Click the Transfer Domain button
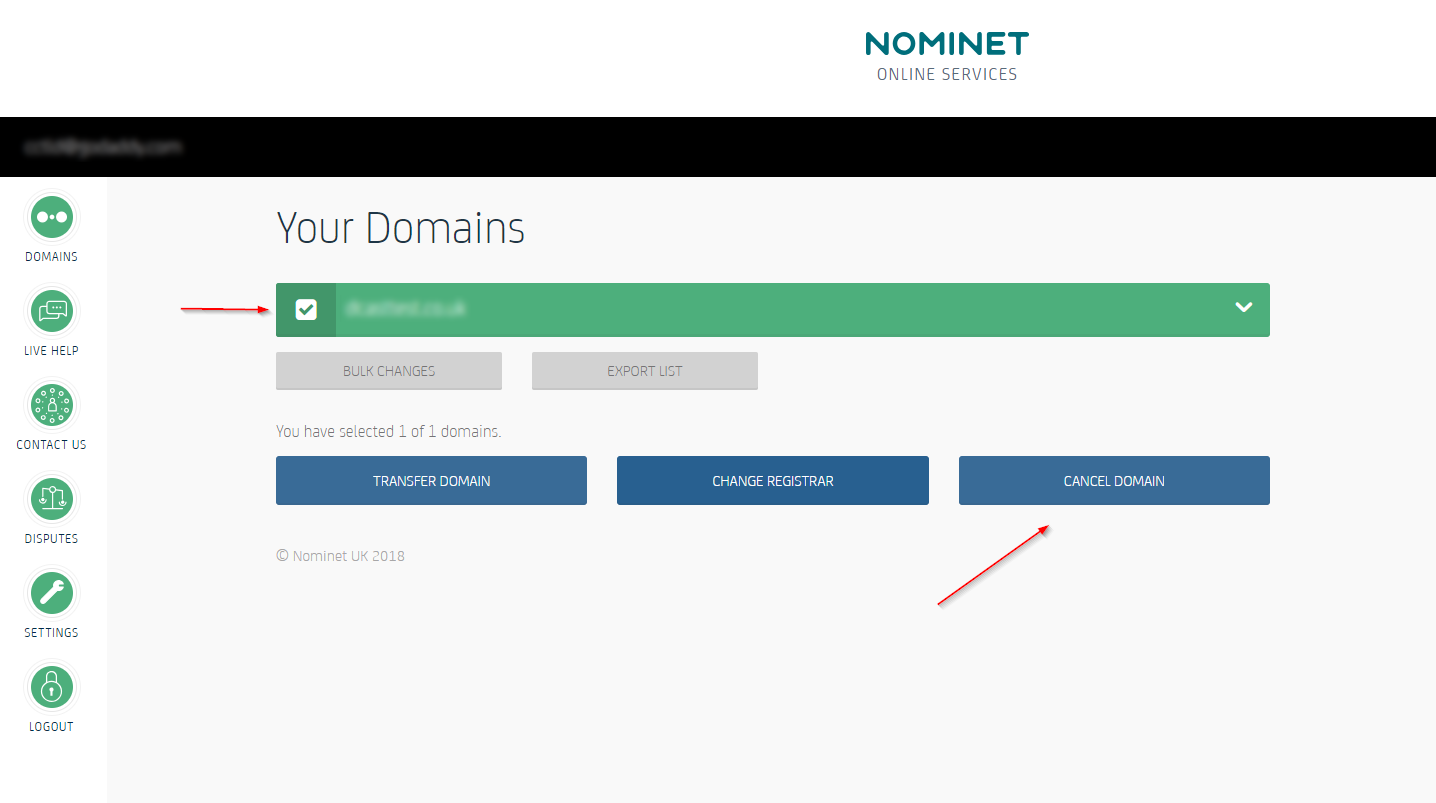This screenshot has width=1436, height=803. tap(431, 481)
